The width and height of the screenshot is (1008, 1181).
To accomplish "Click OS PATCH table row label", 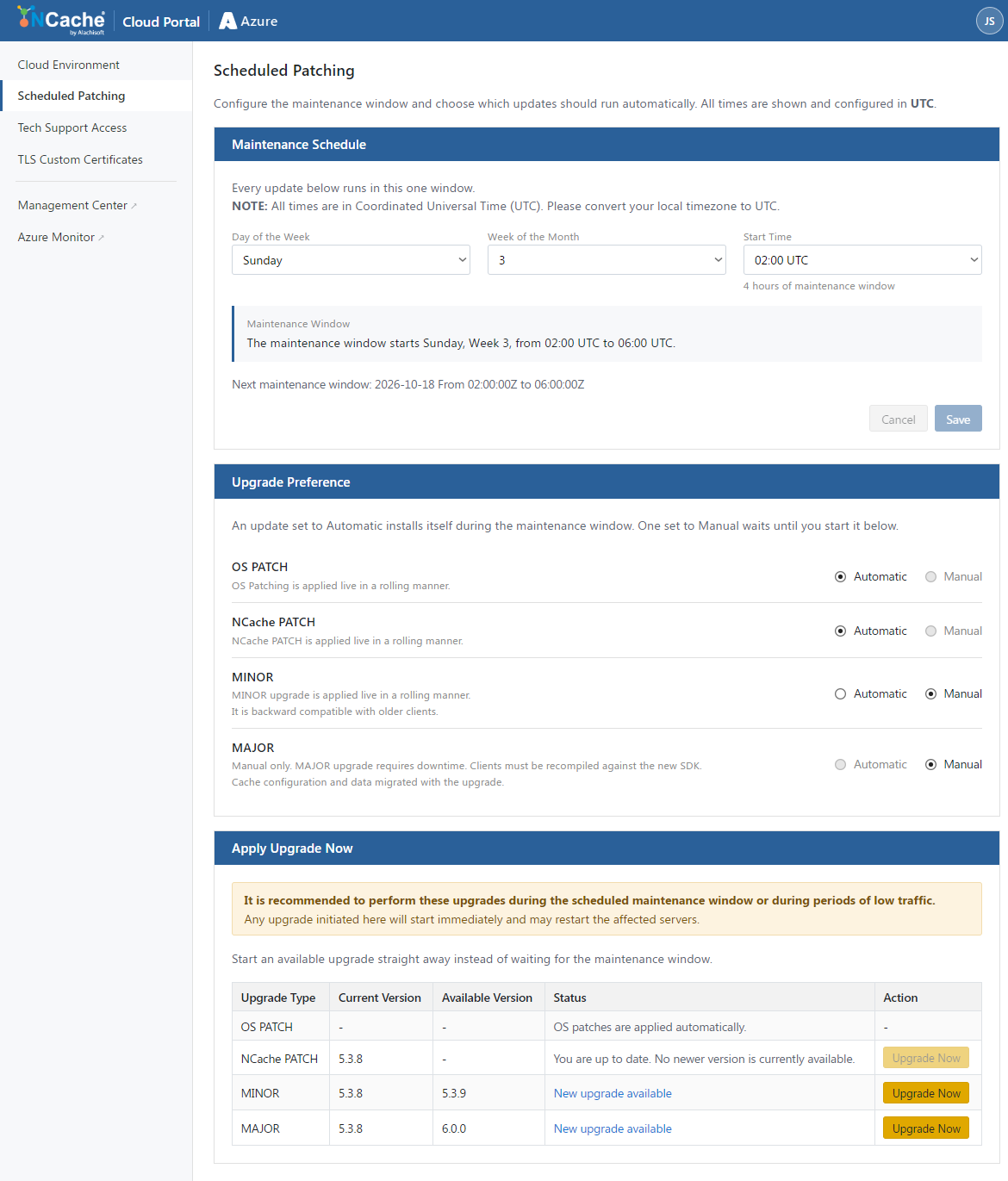I will (x=267, y=1027).
